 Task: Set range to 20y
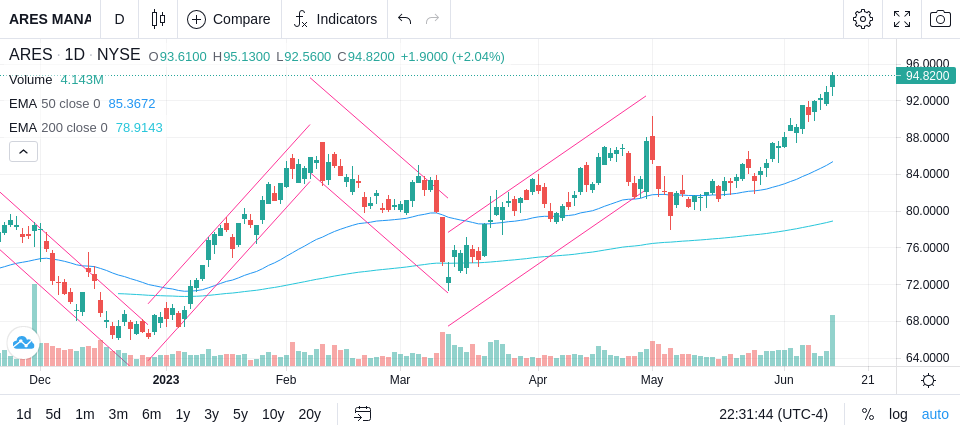[x=310, y=415]
